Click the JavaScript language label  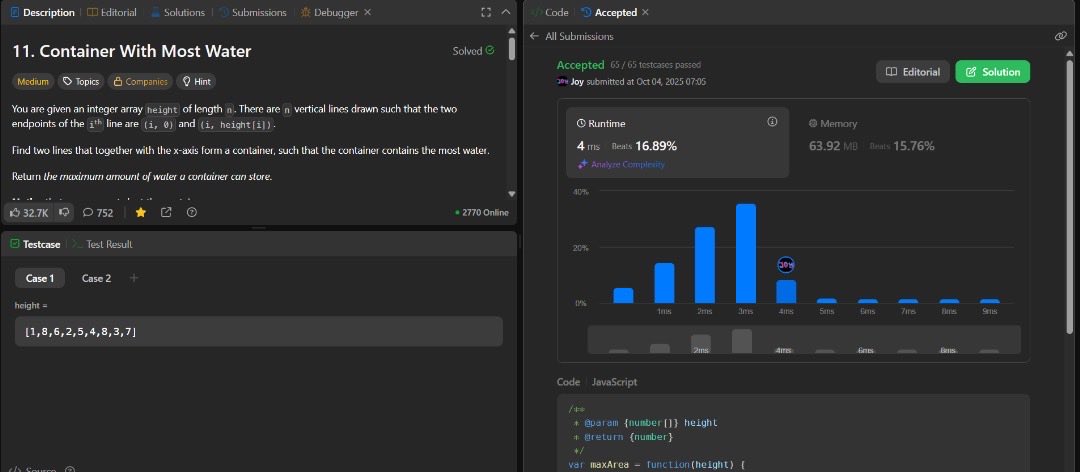pyautogui.click(x=614, y=382)
